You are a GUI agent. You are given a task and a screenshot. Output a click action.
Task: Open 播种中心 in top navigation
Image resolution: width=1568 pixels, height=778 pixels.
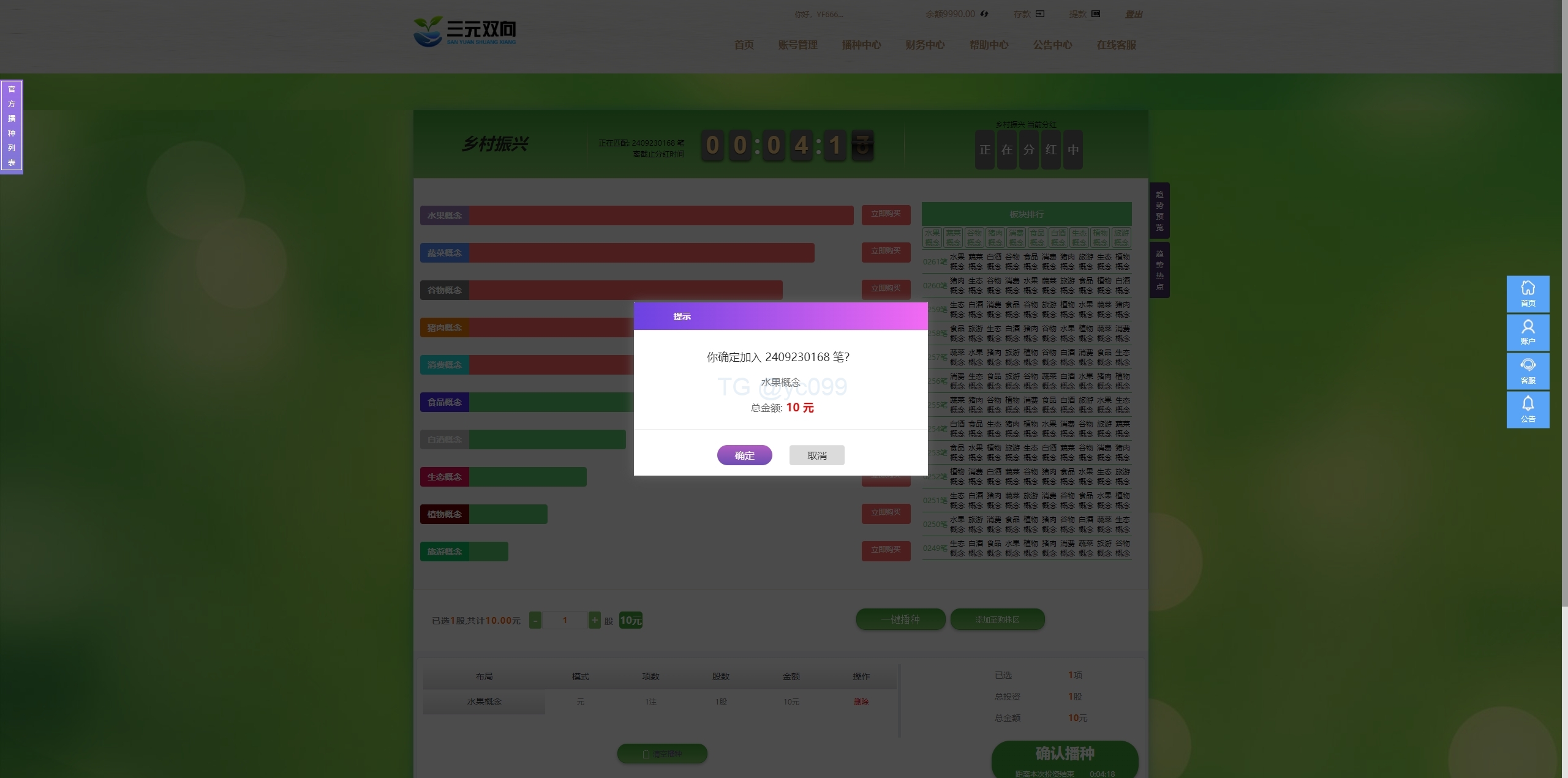point(861,45)
